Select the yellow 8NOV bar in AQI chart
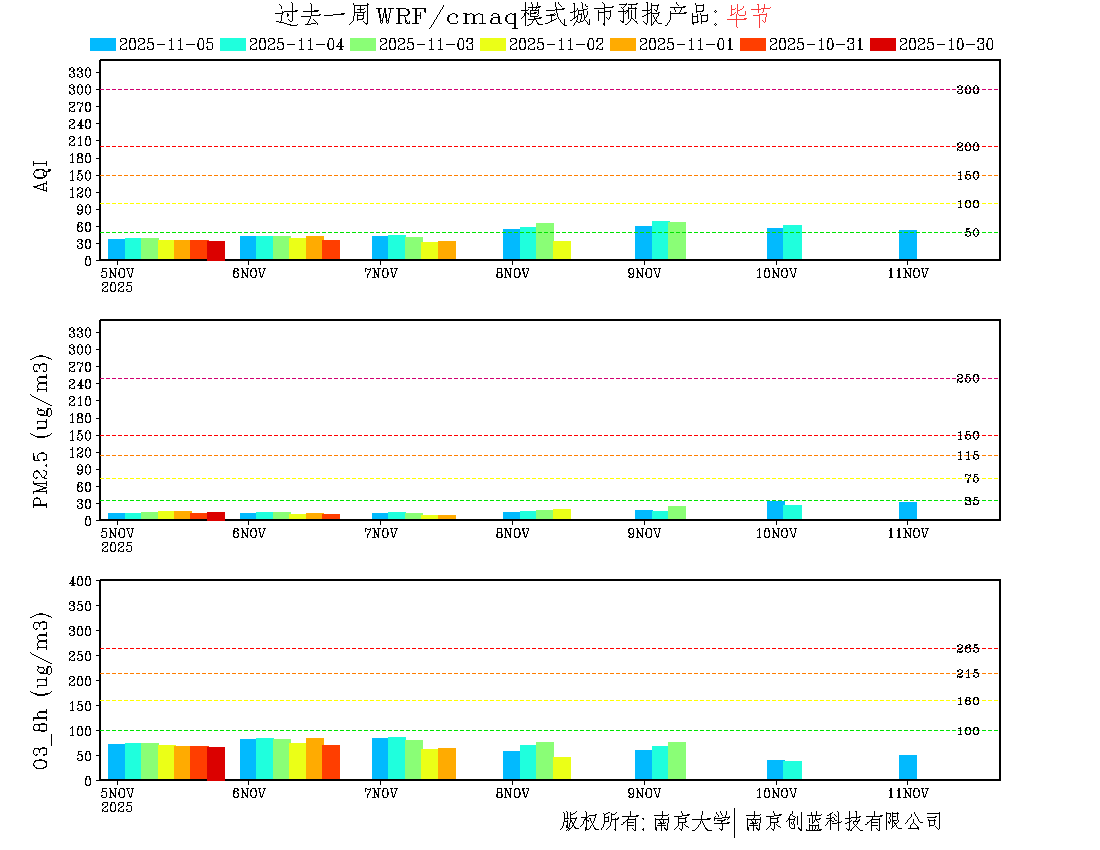 point(562,250)
